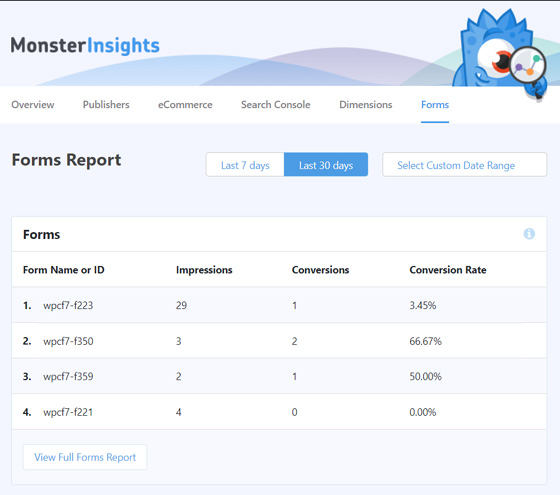Click the Impressions column header

(204, 270)
